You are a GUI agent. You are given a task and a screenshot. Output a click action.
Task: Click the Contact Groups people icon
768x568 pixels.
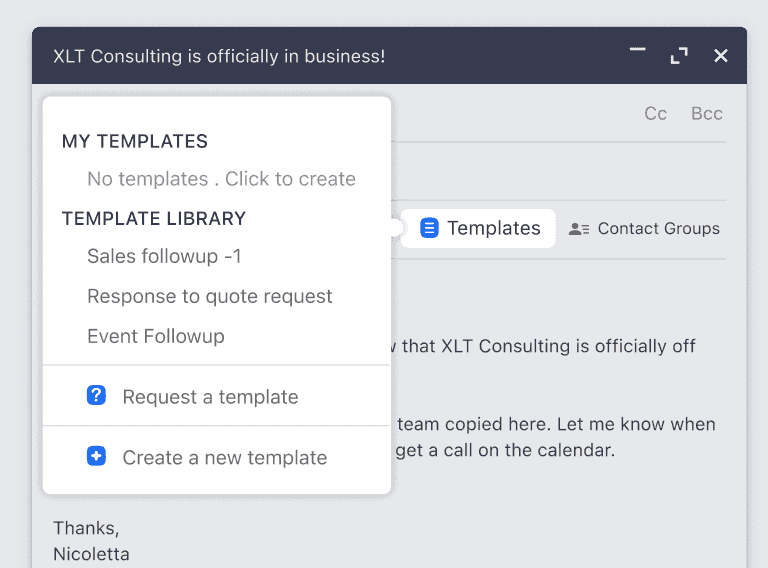coord(578,229)
